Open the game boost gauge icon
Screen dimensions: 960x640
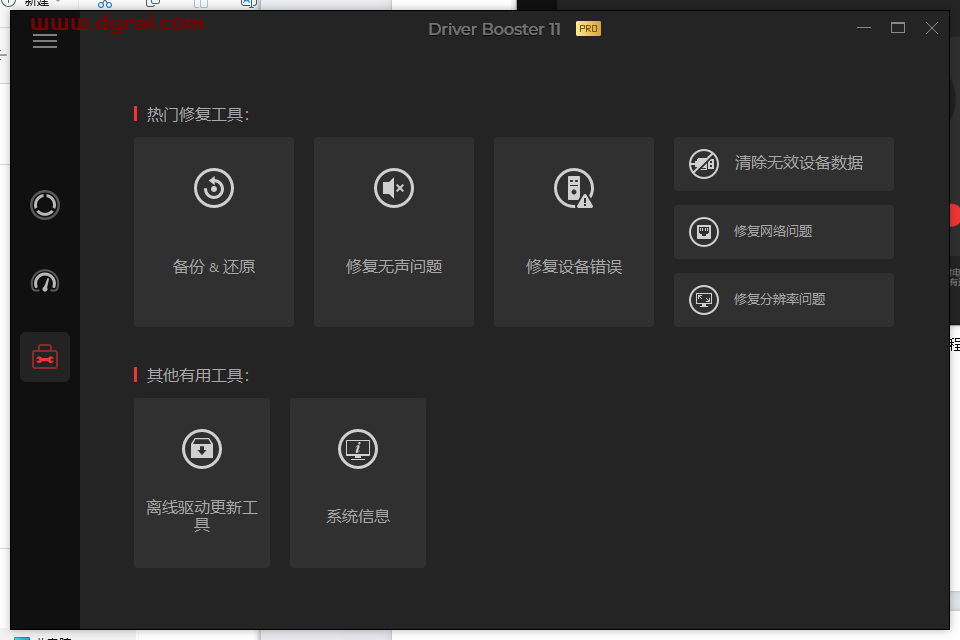[x=45, y=281]
